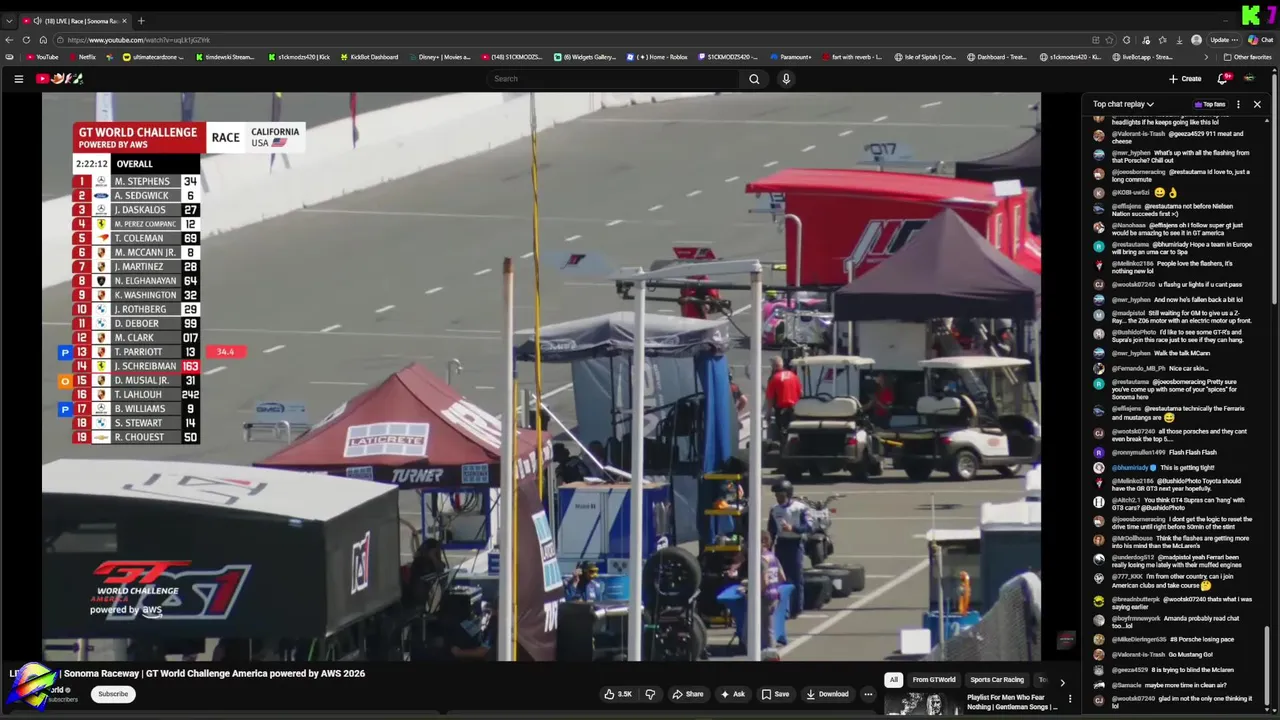Open the Paramount+ bookmark

pos(790,57)
